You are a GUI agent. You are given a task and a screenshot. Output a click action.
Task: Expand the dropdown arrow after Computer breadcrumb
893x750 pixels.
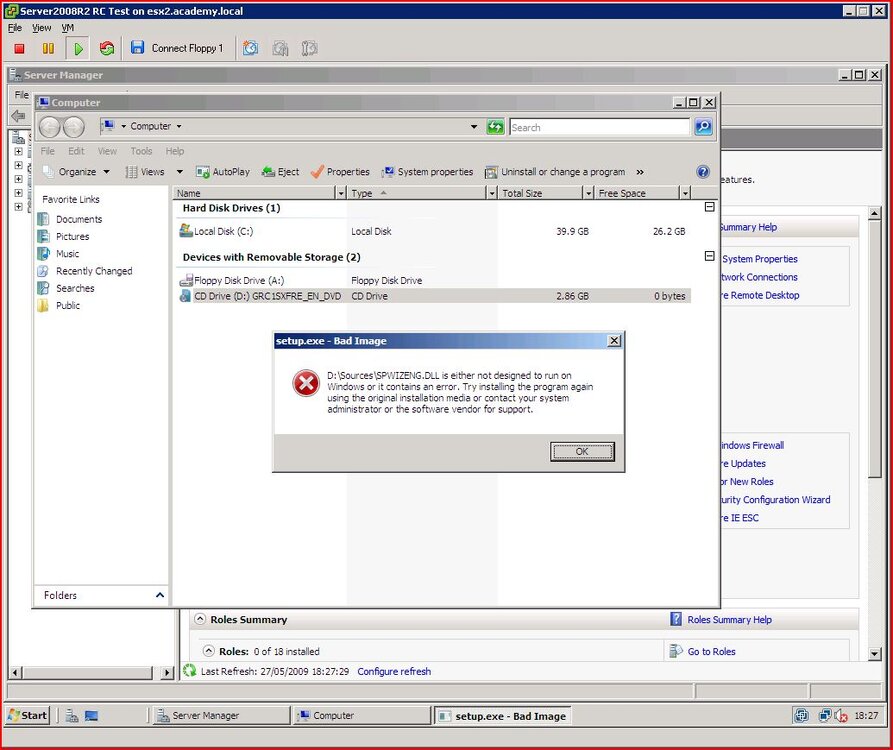click(179, 126)
